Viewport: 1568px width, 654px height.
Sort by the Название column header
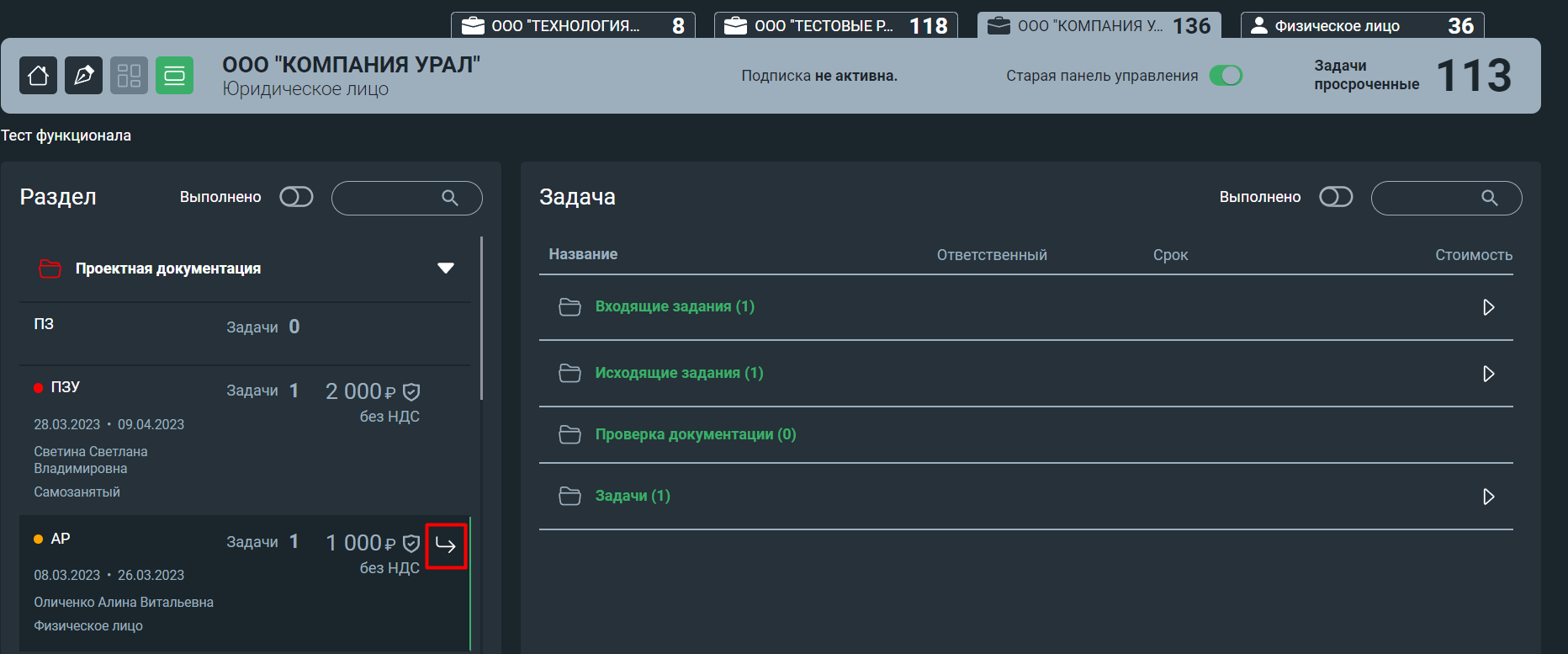pyautogui.click(x=583, y=254)
